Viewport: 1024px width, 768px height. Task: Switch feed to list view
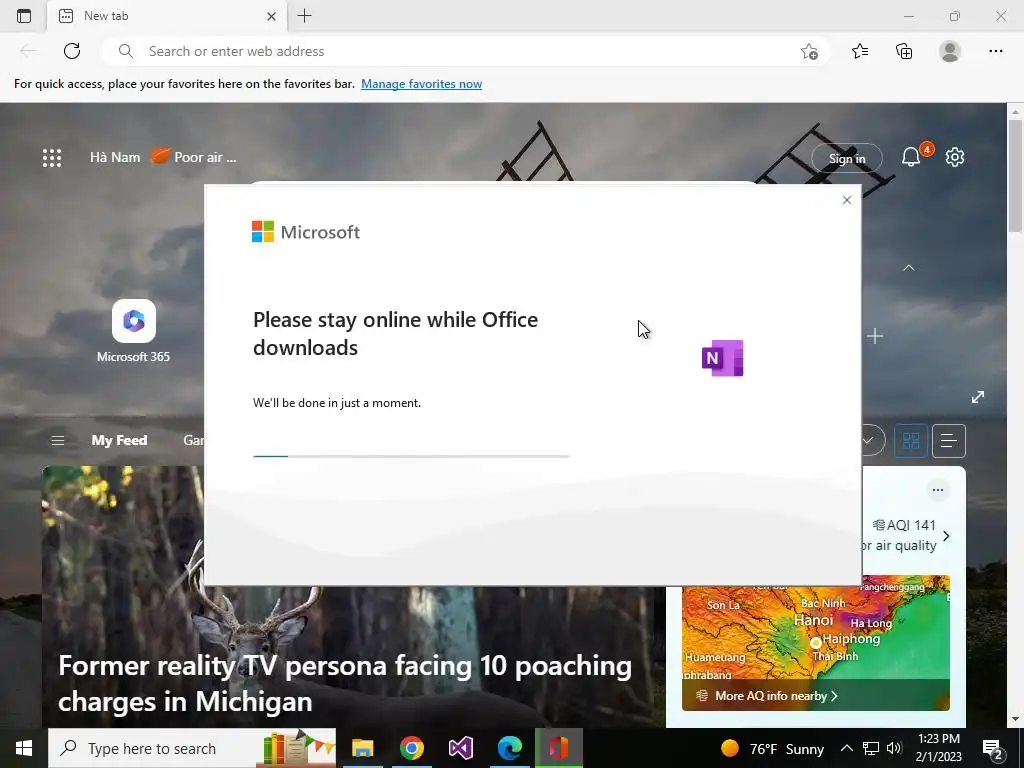pos(948,441)
